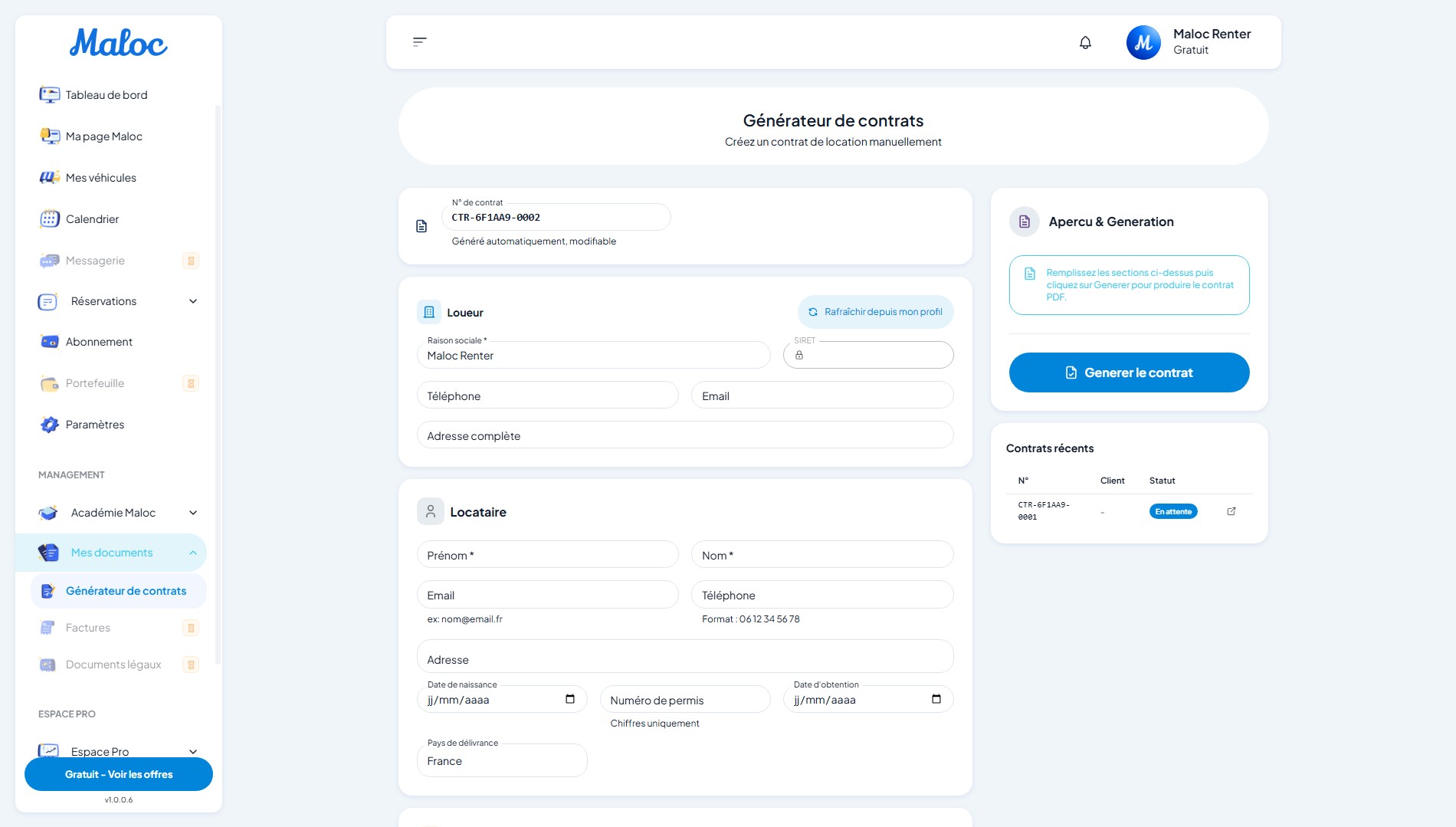1456x827 pixels.
Task: Click Gratuit - Voir les offres button
Action: click(119, 774)
